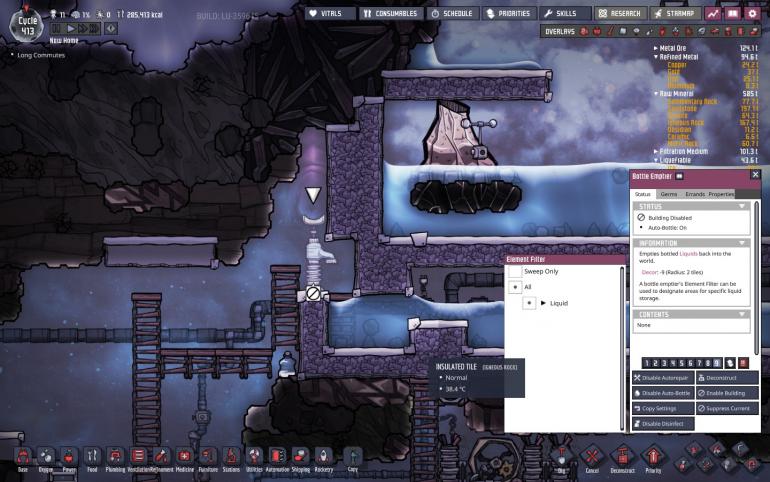Image resolution: width=770 pixels, height=482 pixels.
Task: Open the Consumables menu
Action: tap(390, 14)
